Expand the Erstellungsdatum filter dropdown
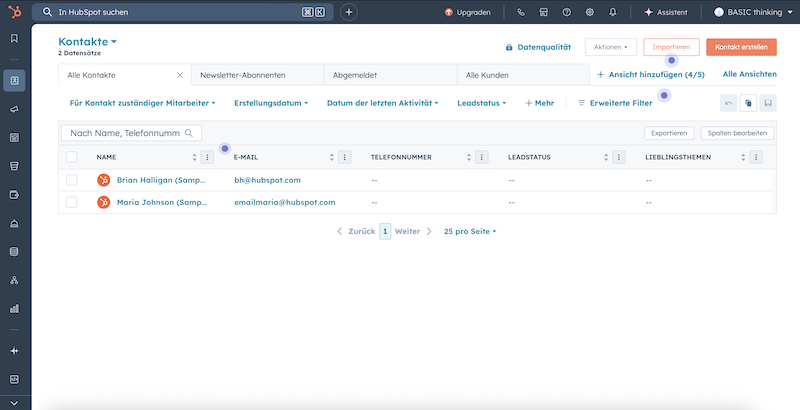The image size is (800, 410). (x=270, y=103)
